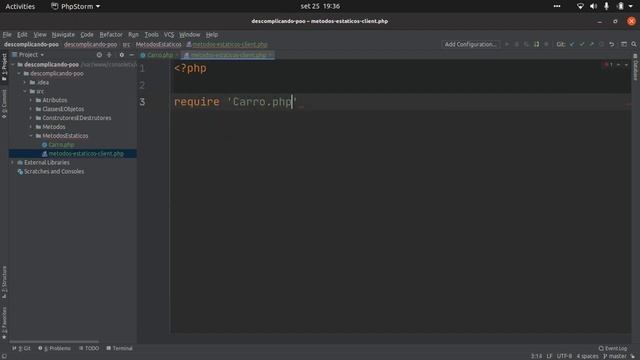
Task: Click the rollback undo arrow icon
Action: click(x=611, y=44)
